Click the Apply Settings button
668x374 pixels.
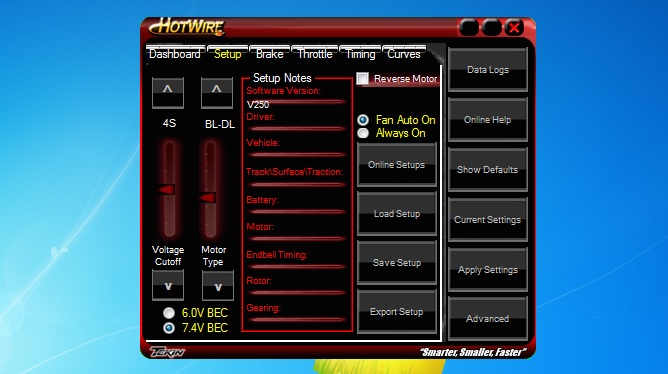pos(488,270)
